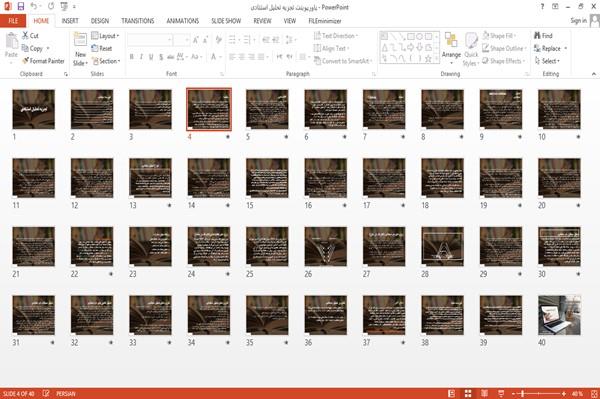Open the FILE tab
This screenshot has width=600, height=399.
pos(13,21)
